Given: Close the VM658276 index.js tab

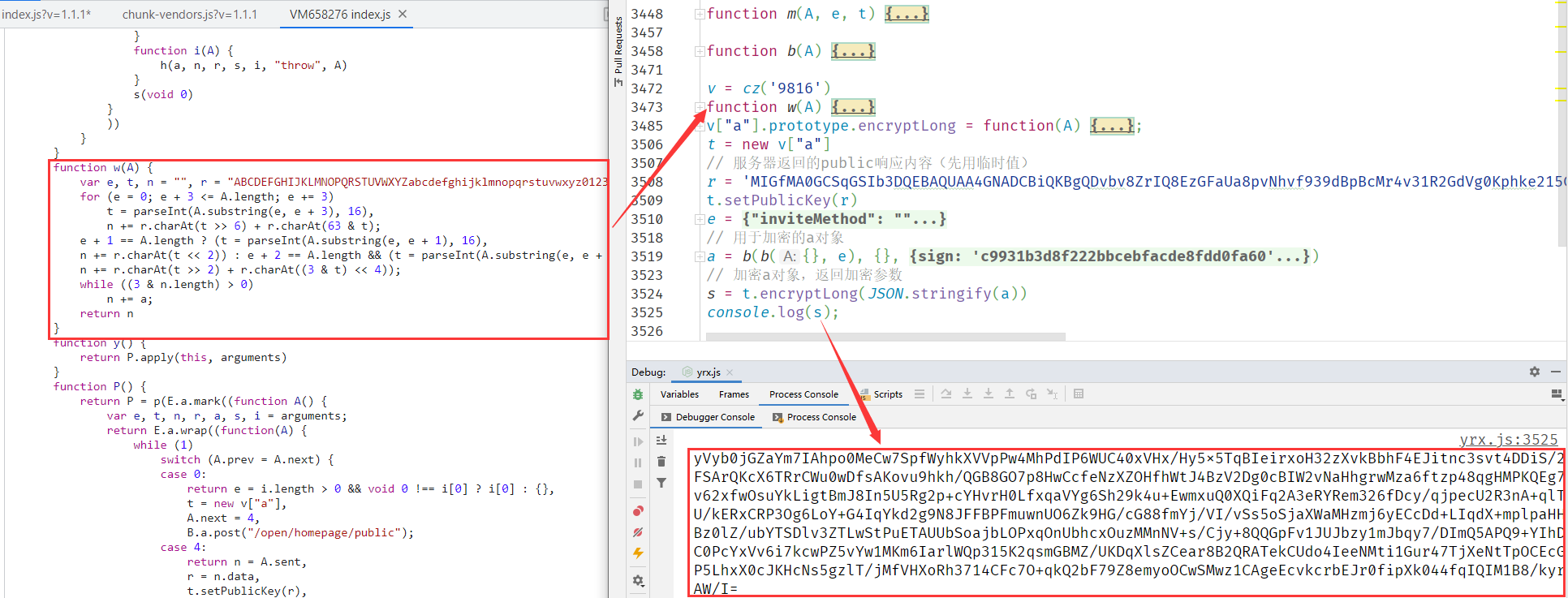Looking at the screenshot, I should click(403, 15).
